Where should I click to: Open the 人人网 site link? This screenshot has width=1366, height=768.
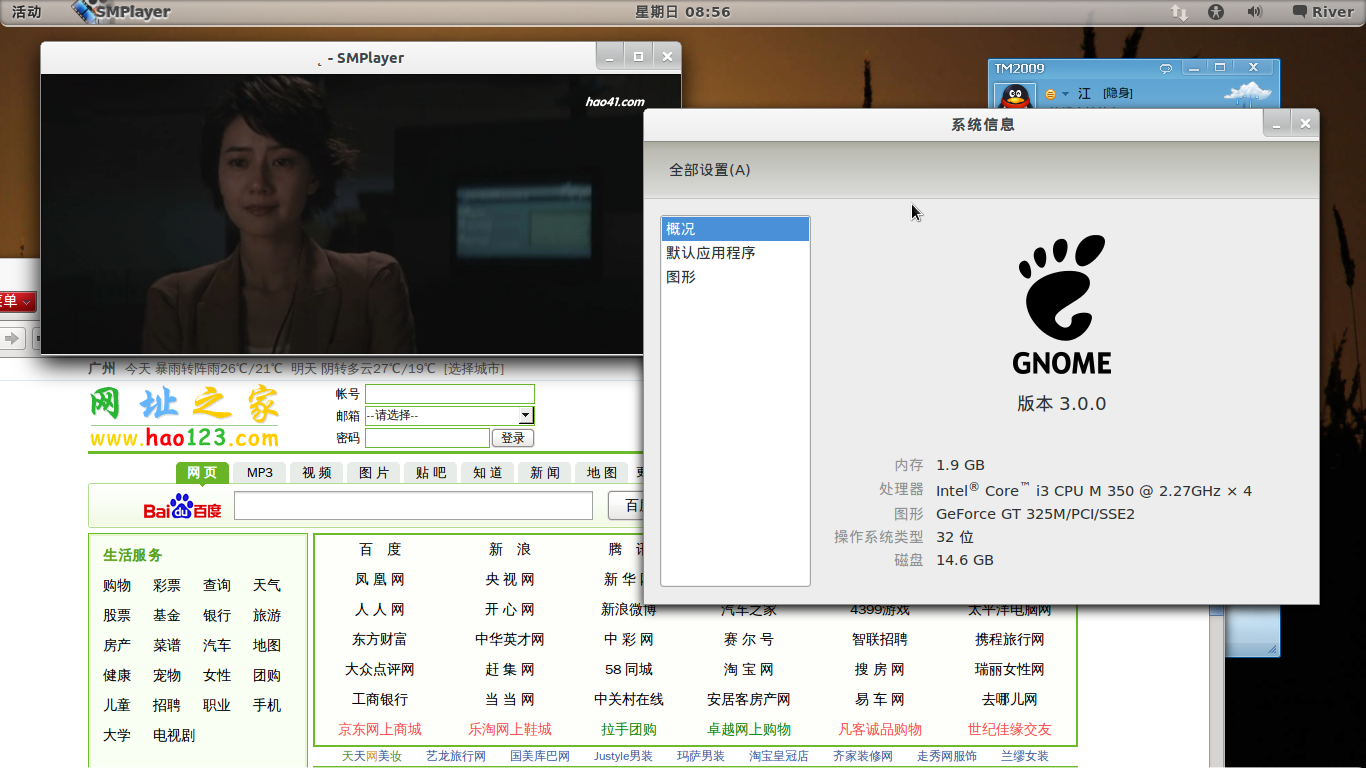tap(379, 609)
